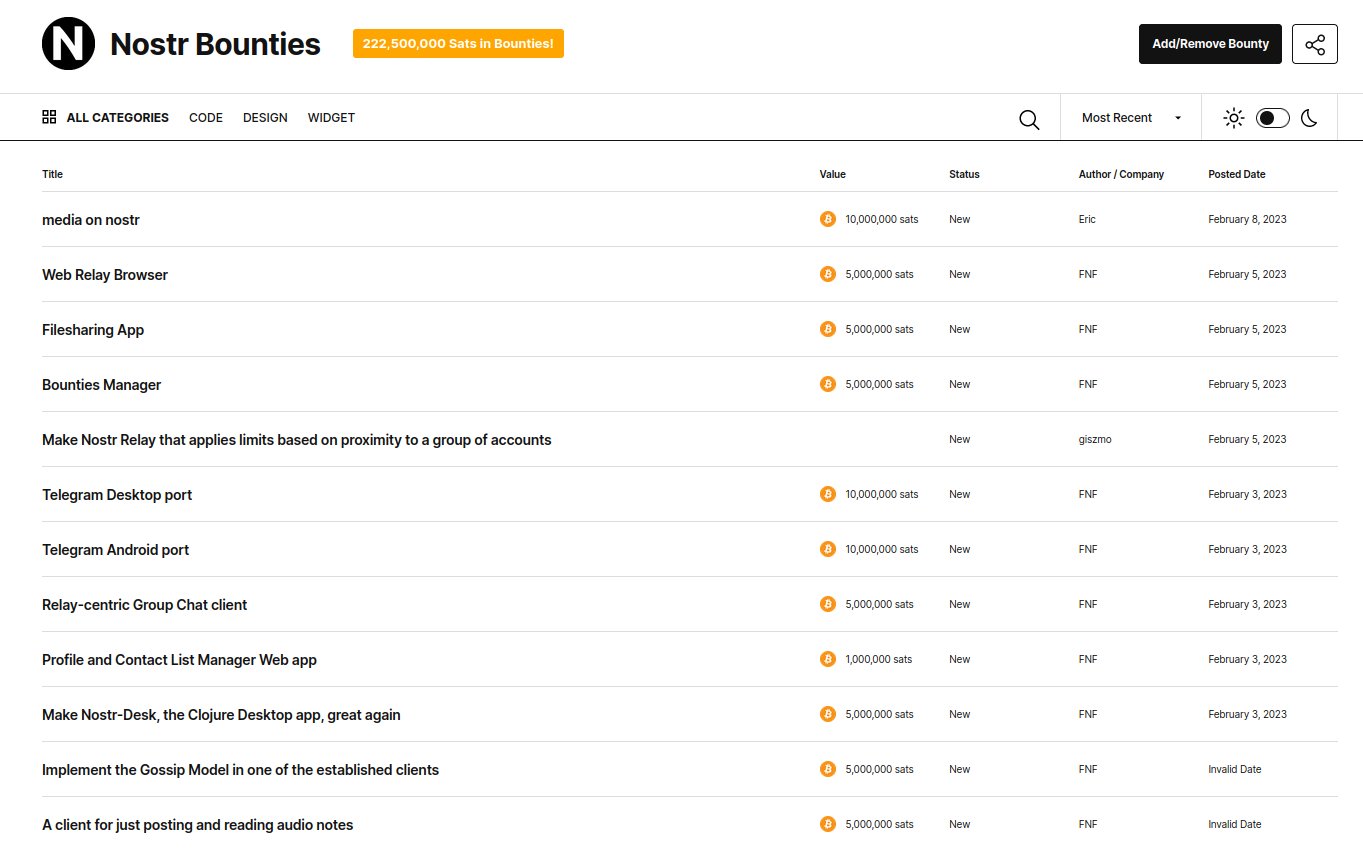Switch to the CODE category

tap(206, 118)
